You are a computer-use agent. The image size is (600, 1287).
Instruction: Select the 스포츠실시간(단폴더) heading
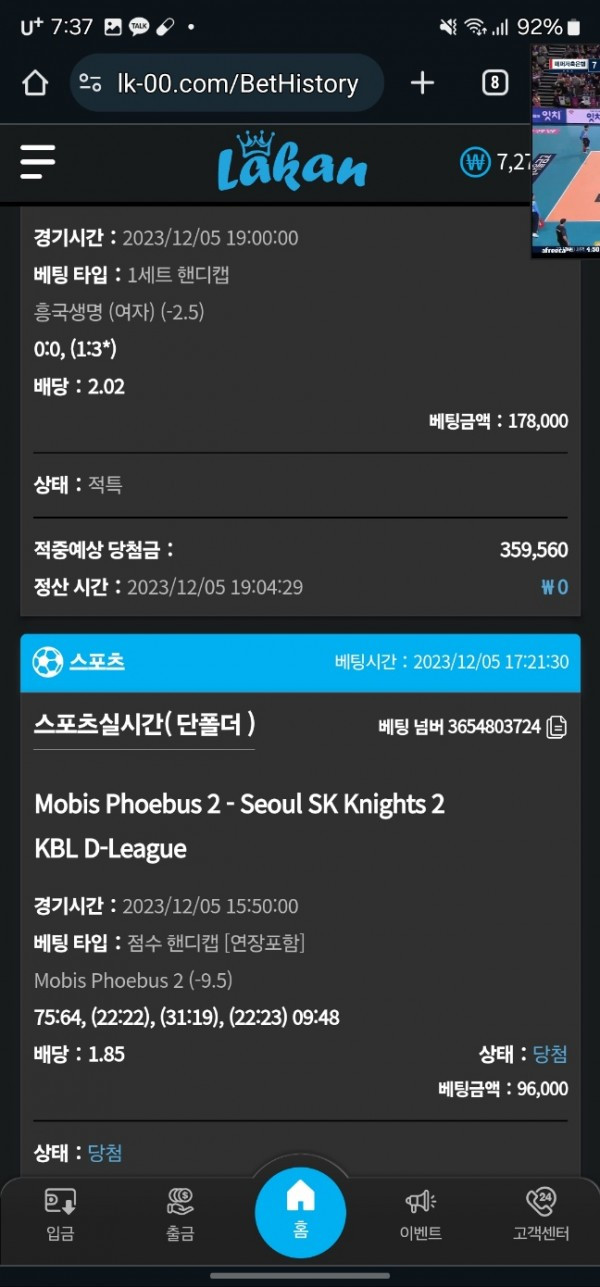point(144,724)
